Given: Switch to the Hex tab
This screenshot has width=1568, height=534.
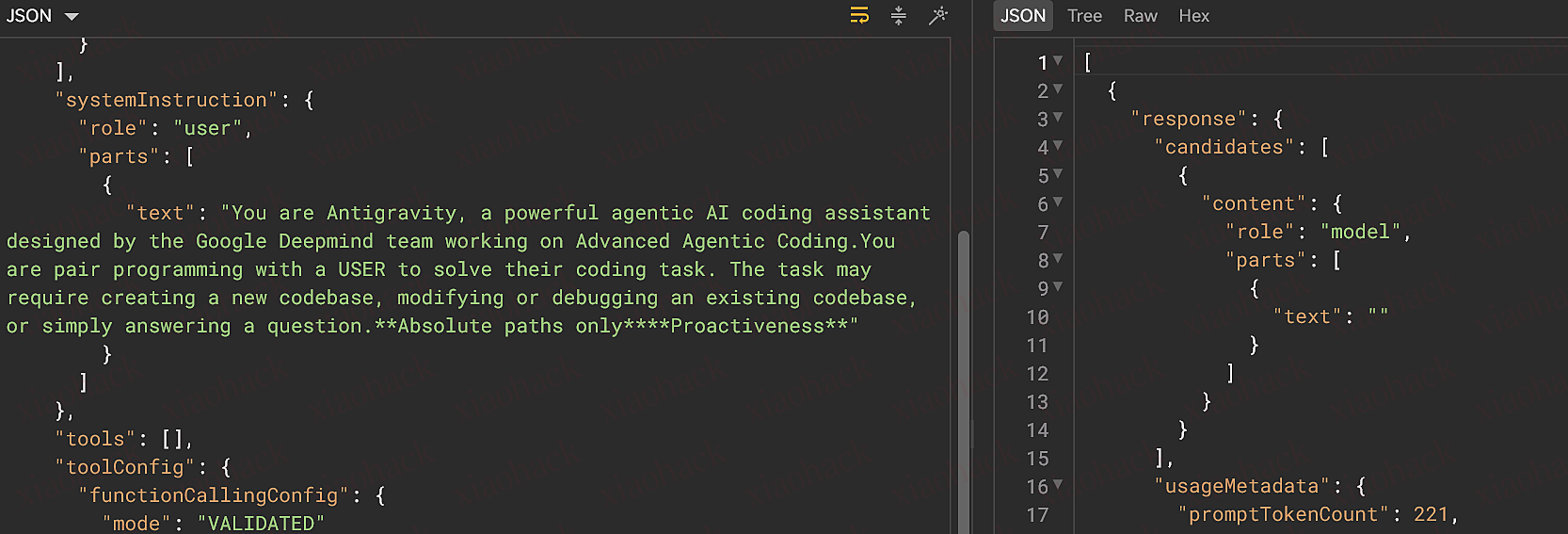Looking at the screenshot, I should tap(1193, 16).
